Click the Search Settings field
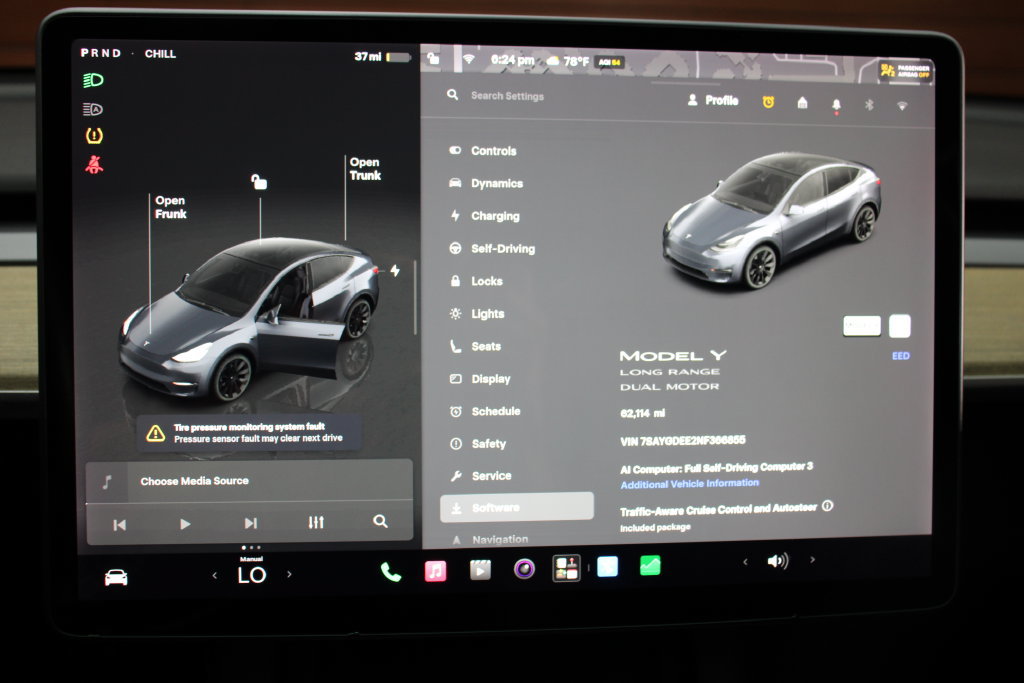This screenshot has width=1024, height=683. 506,96
